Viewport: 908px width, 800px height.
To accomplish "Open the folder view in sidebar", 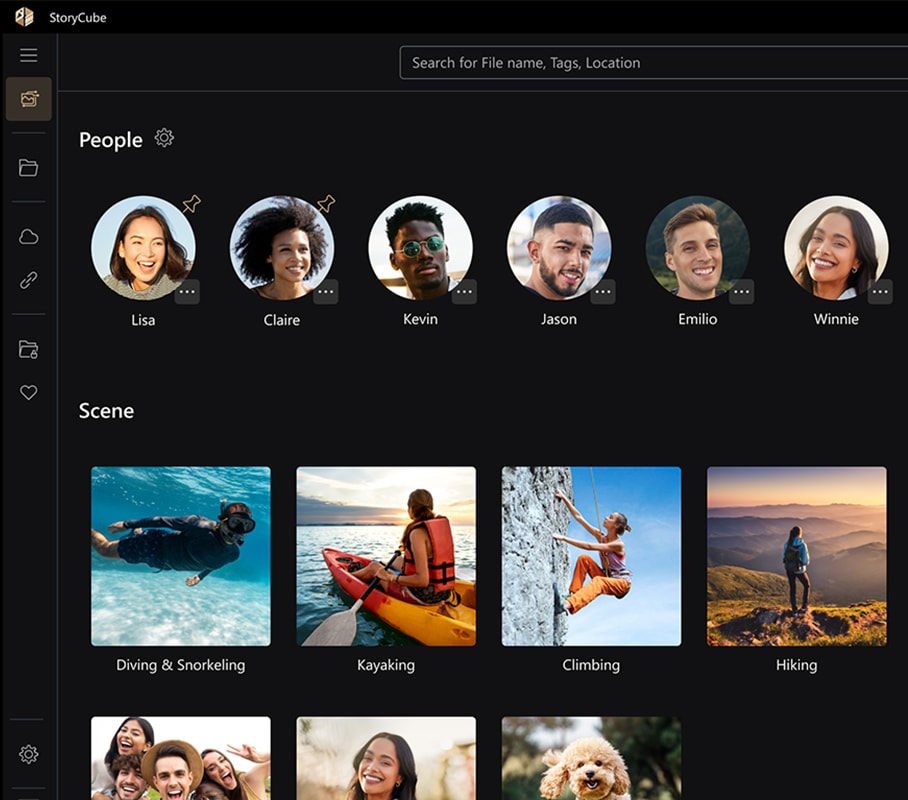I will 29,168.
